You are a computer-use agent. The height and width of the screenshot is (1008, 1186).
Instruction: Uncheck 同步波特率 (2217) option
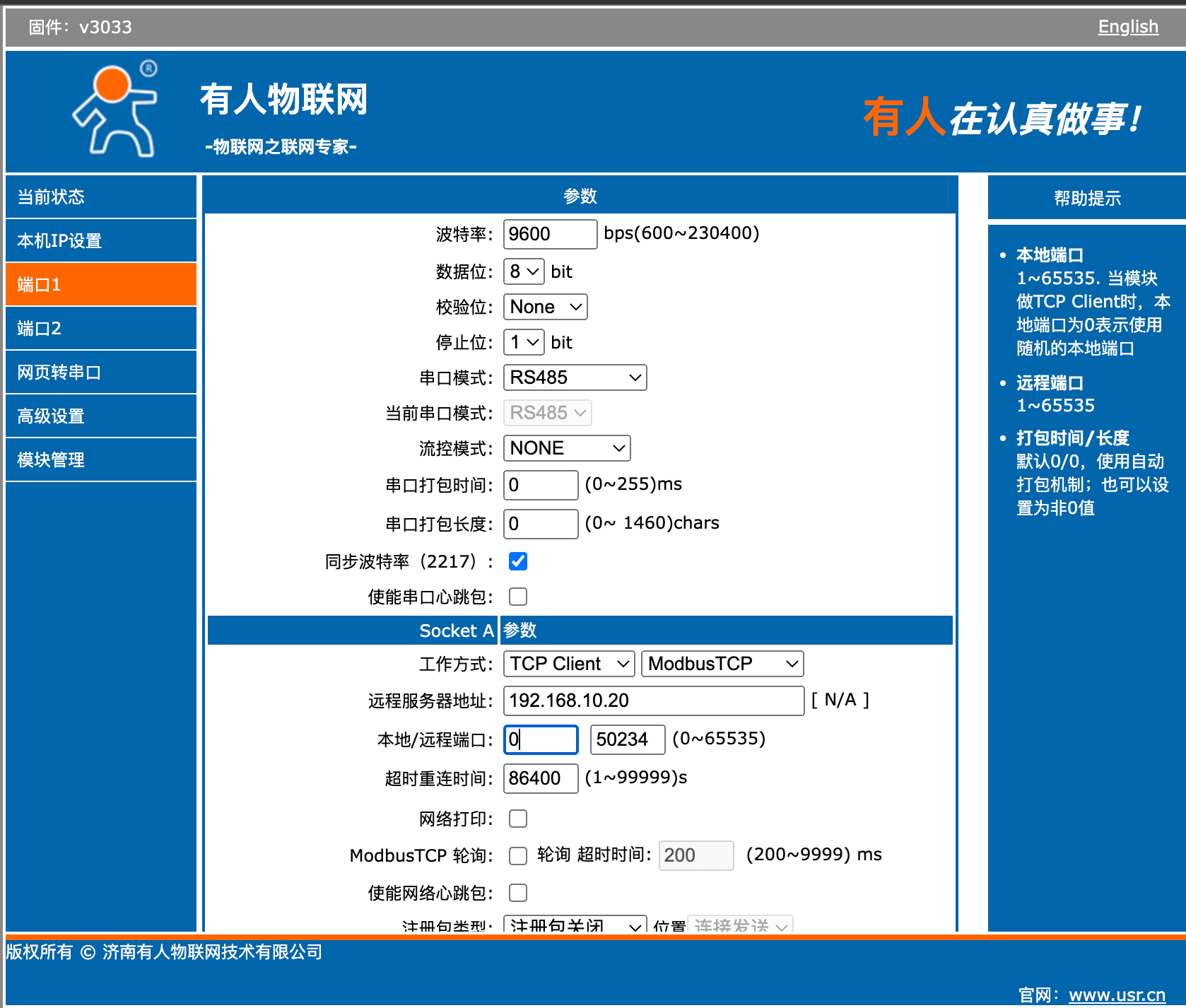pyautogui.click(x=518, y=561)
